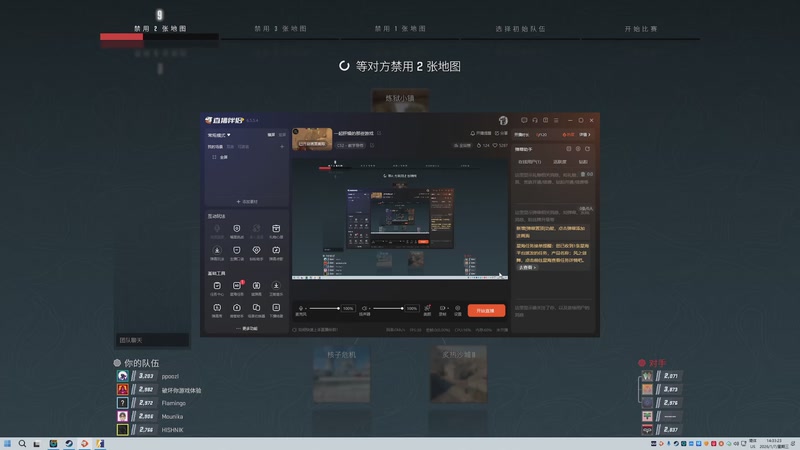The width and height of the screenshot is (800, 450).
Task: Click the 团队聊天 chat input in the game
Action: point(152,340)
